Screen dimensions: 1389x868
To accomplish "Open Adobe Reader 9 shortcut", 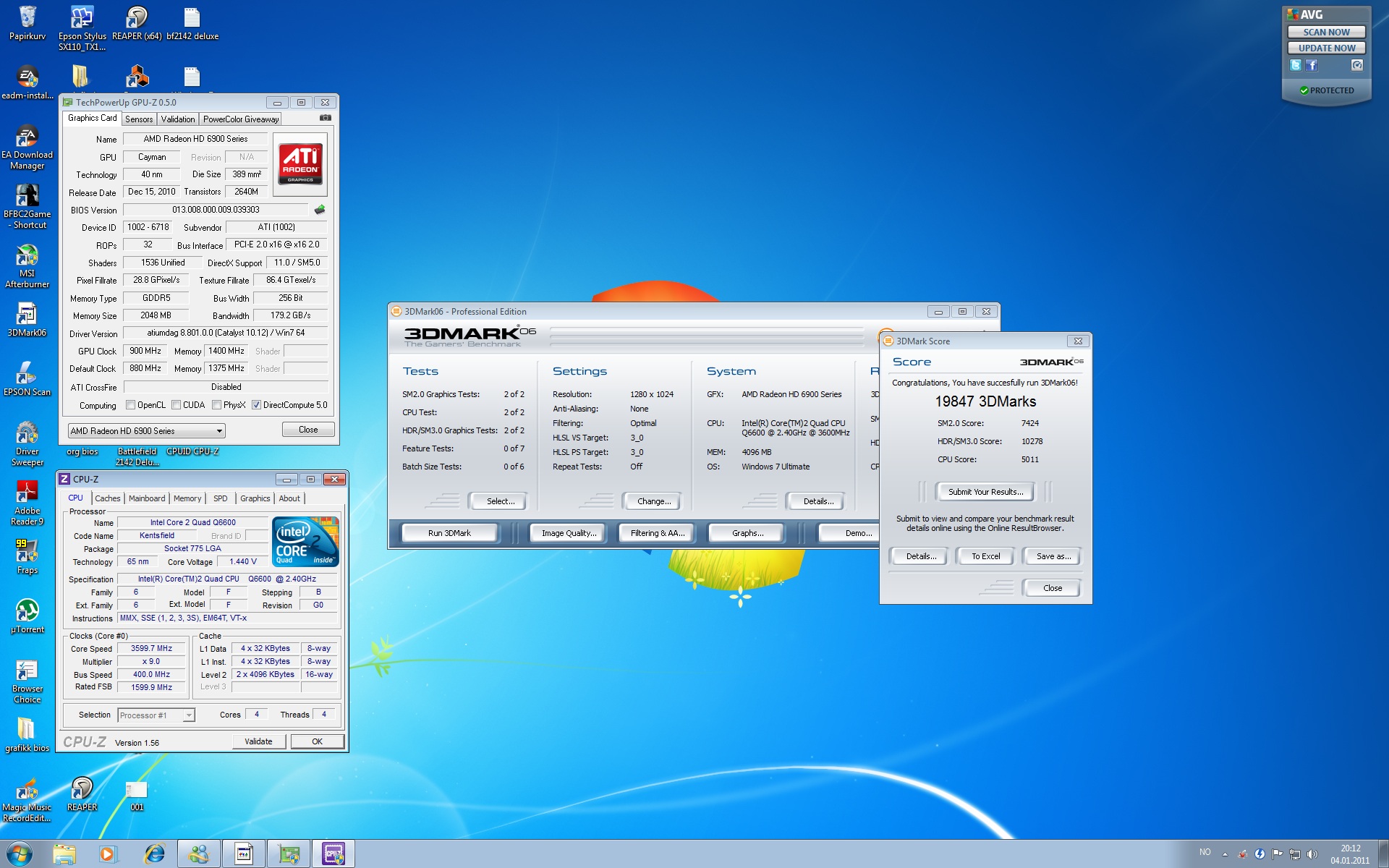I will coord(27,503).
